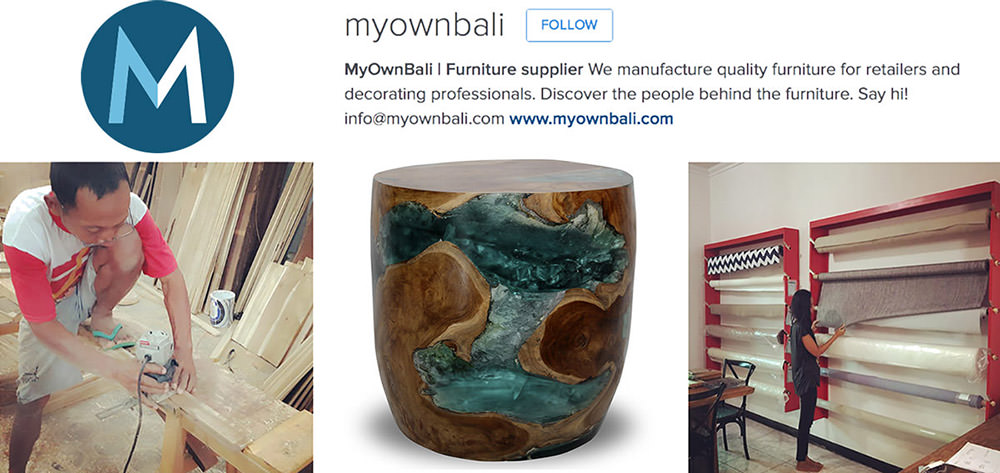Click the mug beside the wood planks
The height and width of the screenshot is (473, 1000).
[221, 309]
